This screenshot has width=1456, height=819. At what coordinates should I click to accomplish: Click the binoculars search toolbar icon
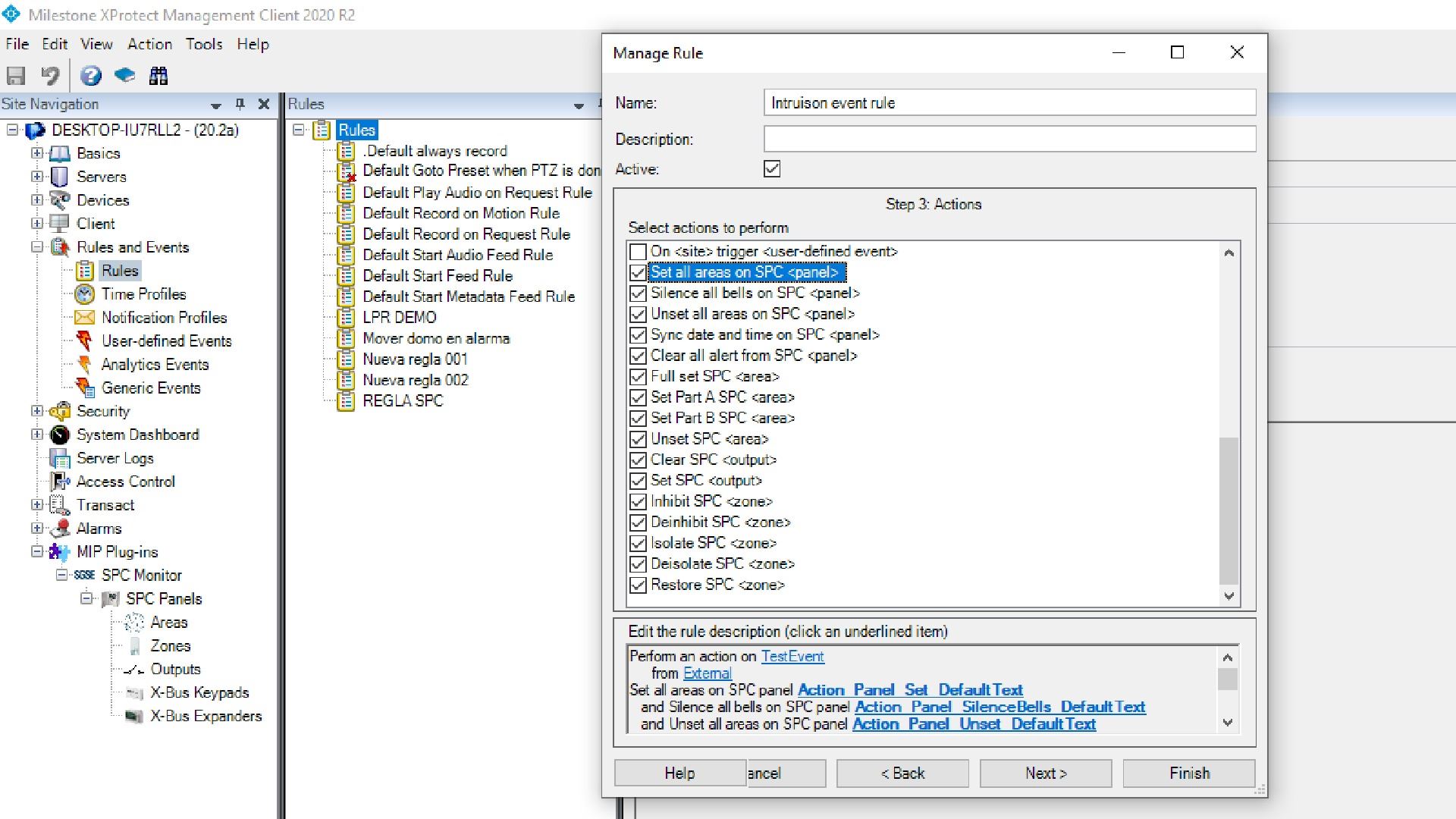[x=158, y=76]
